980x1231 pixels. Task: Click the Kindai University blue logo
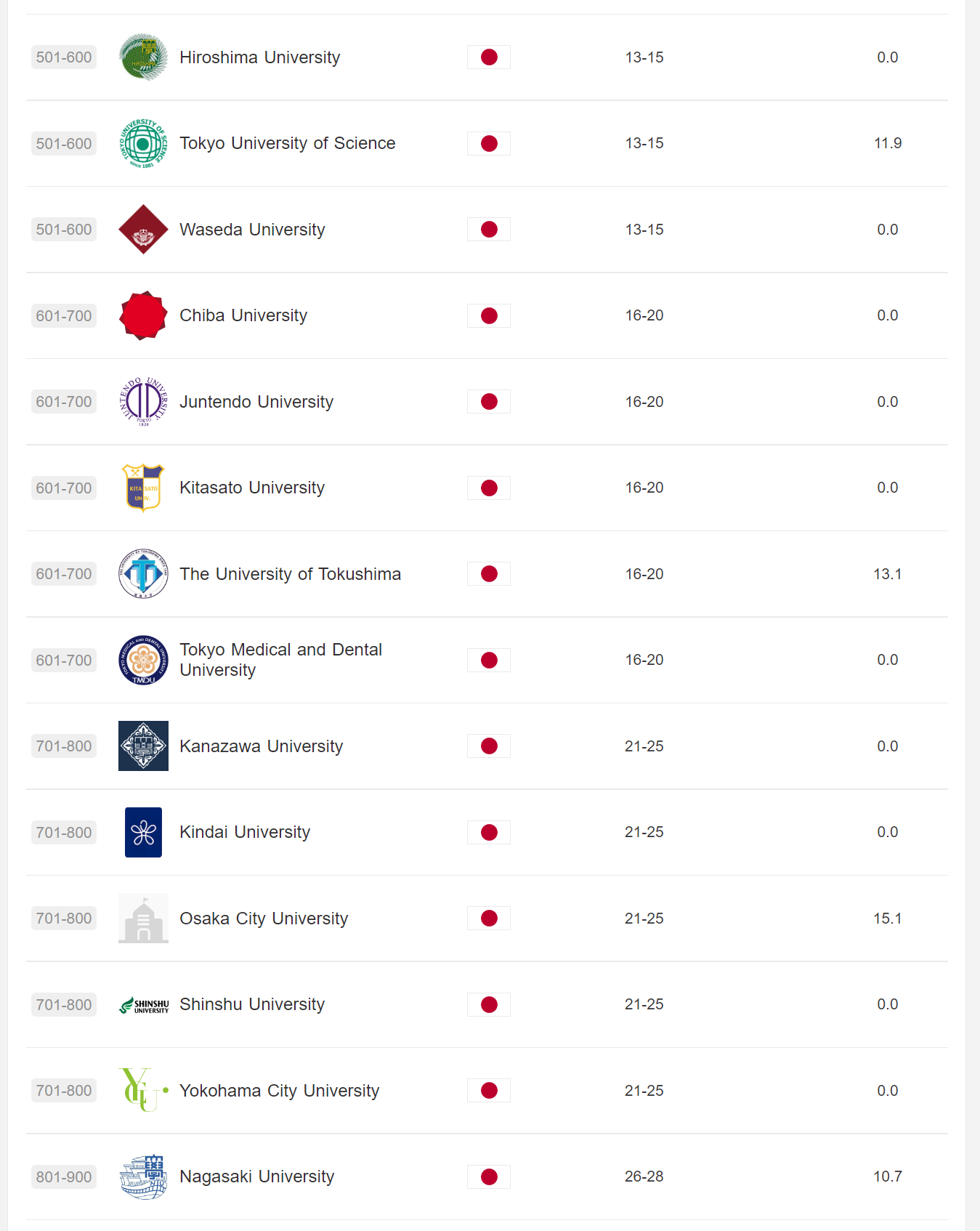[143, 832]
